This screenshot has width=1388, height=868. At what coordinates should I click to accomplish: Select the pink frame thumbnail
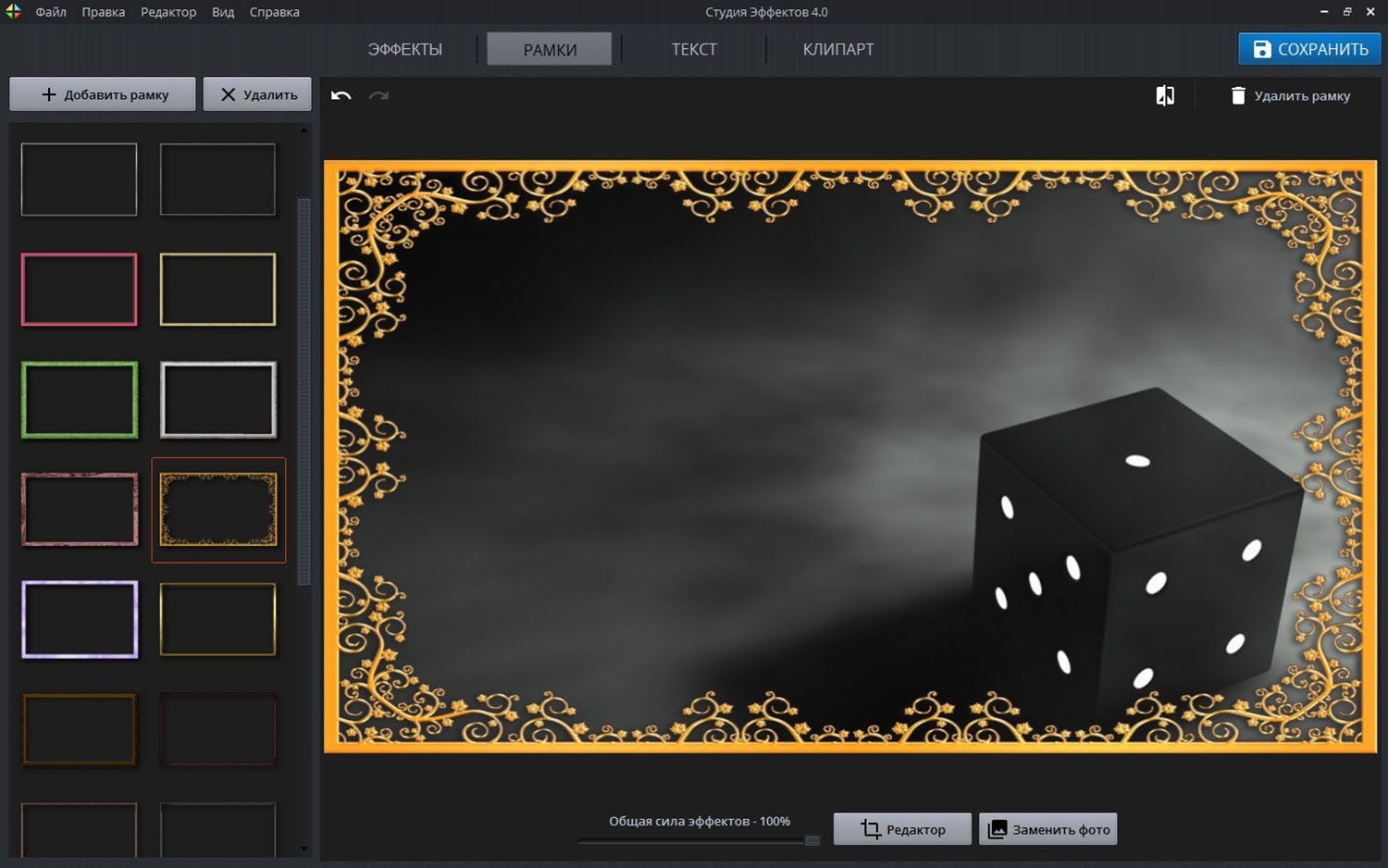(x=79, y=290)
